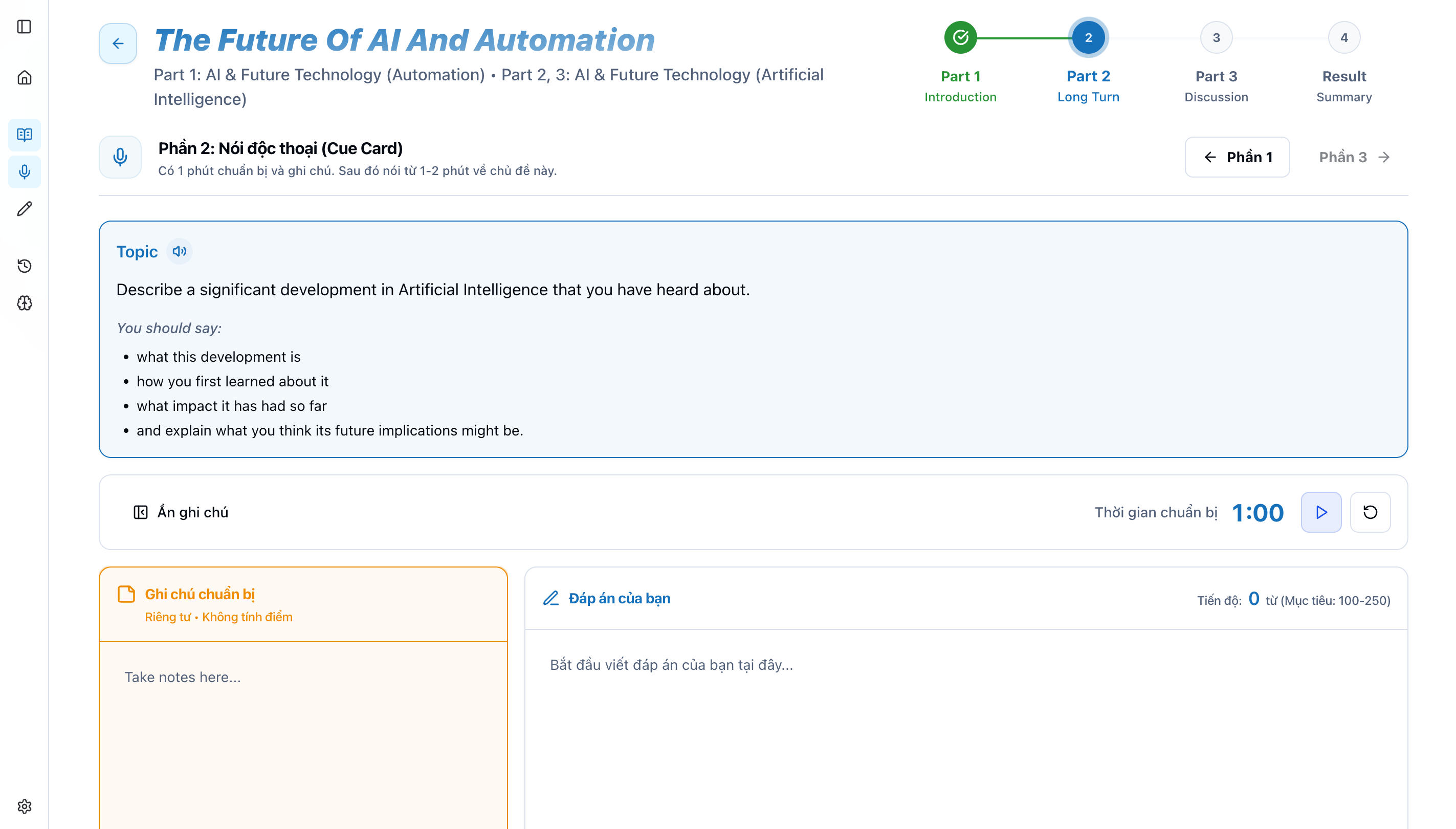This screenshot has width=1456, height=829.
Task: Hide notes with Ẩn ghi chú toggle
Action: click(x=181, y=512)
